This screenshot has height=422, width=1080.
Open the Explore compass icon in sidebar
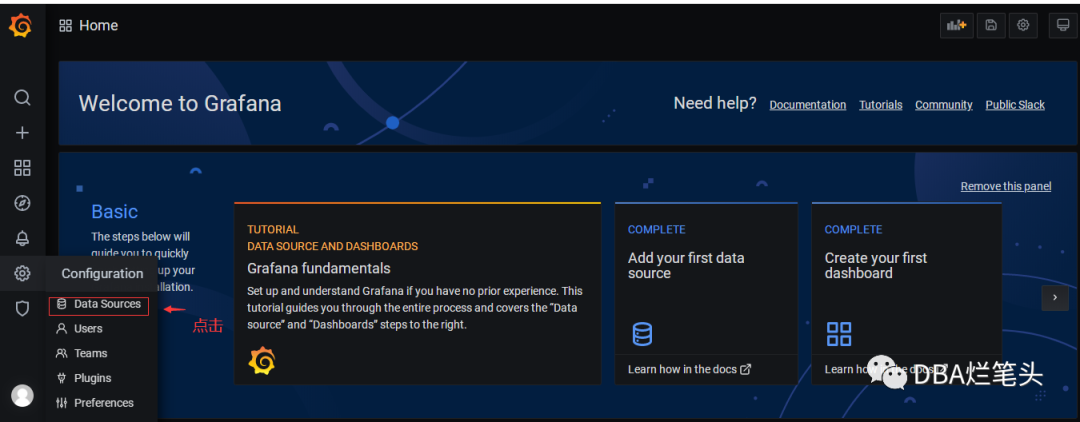coord(23,203)
